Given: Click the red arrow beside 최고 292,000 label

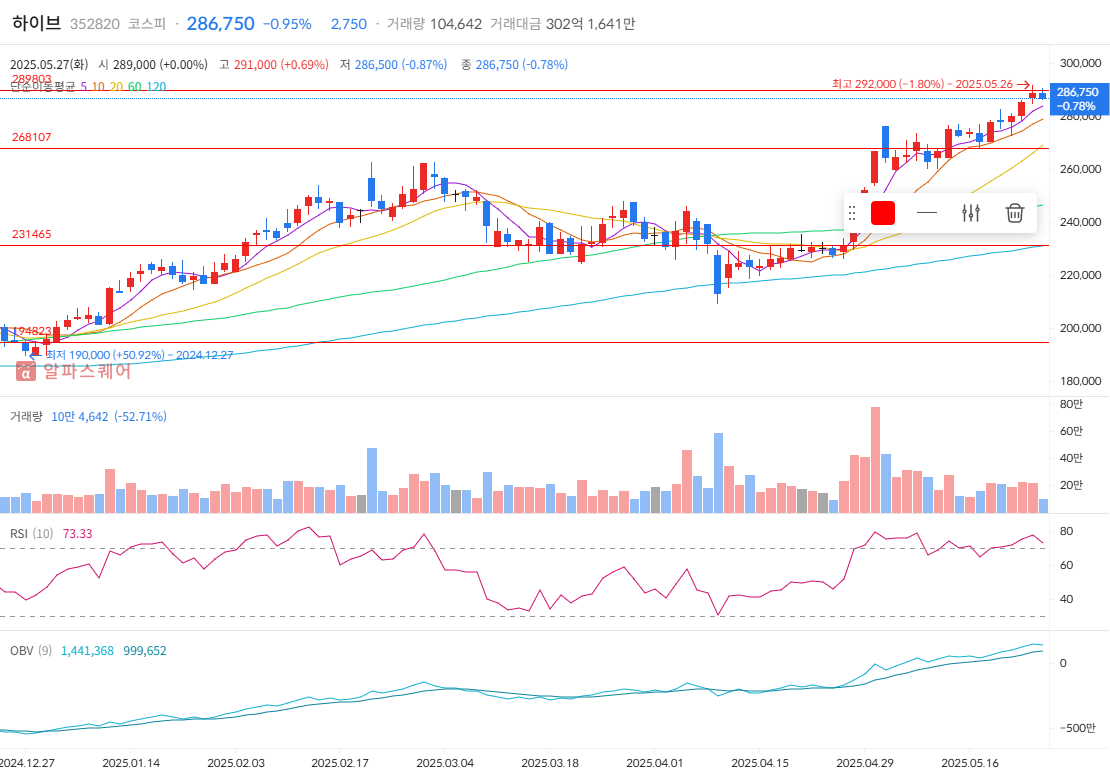Looking at the screenshot, I should [1023, 84].
